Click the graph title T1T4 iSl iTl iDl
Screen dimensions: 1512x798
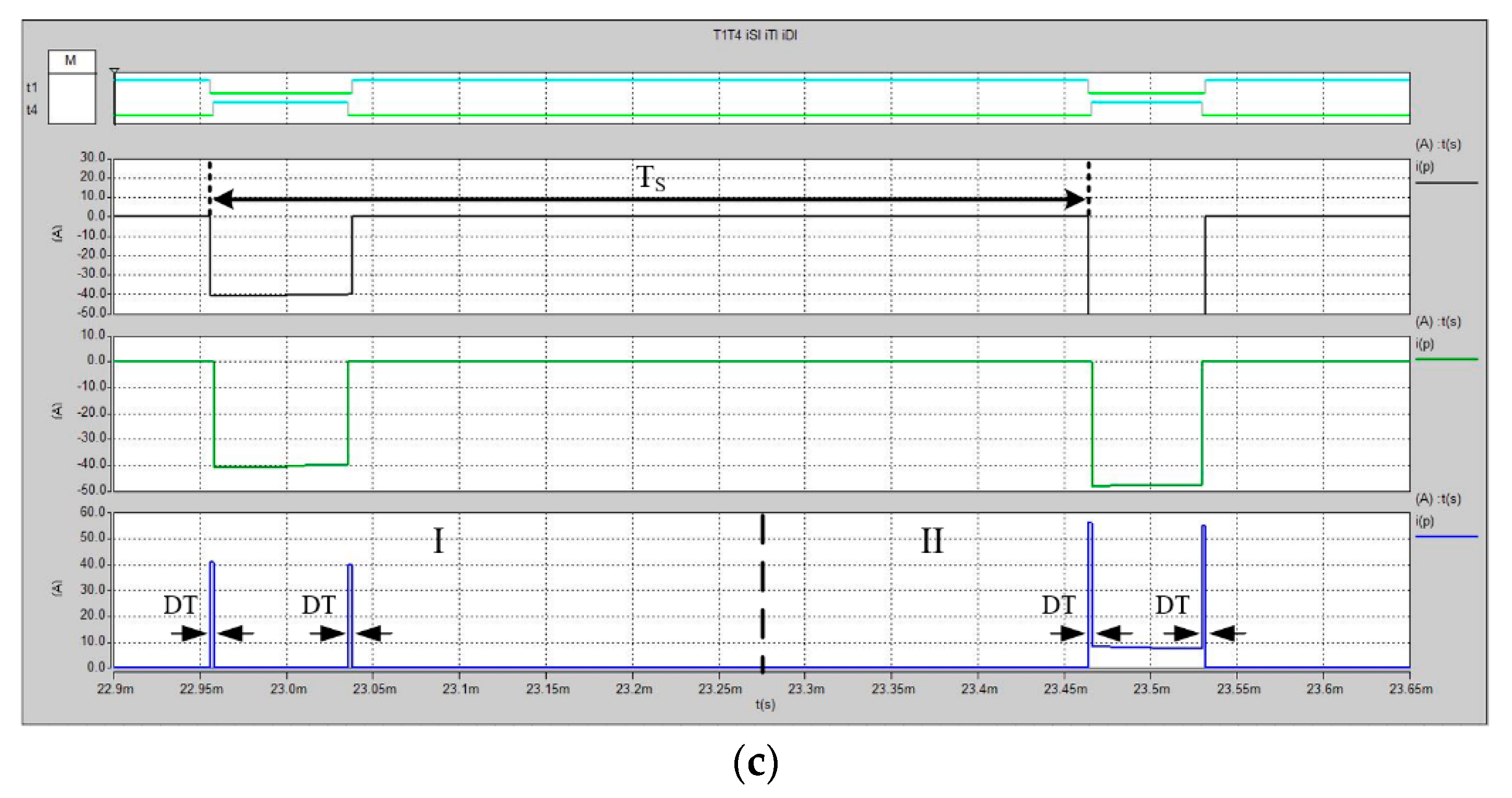(755, 35)
